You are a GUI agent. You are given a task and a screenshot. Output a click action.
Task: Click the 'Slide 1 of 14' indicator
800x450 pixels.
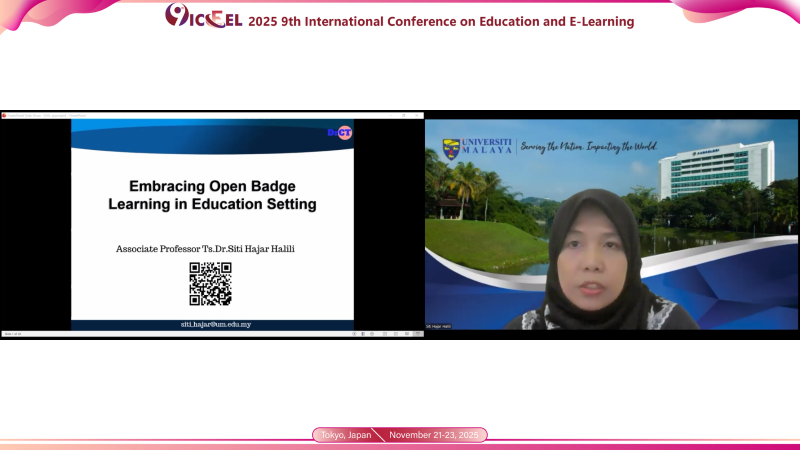[13, 334]
